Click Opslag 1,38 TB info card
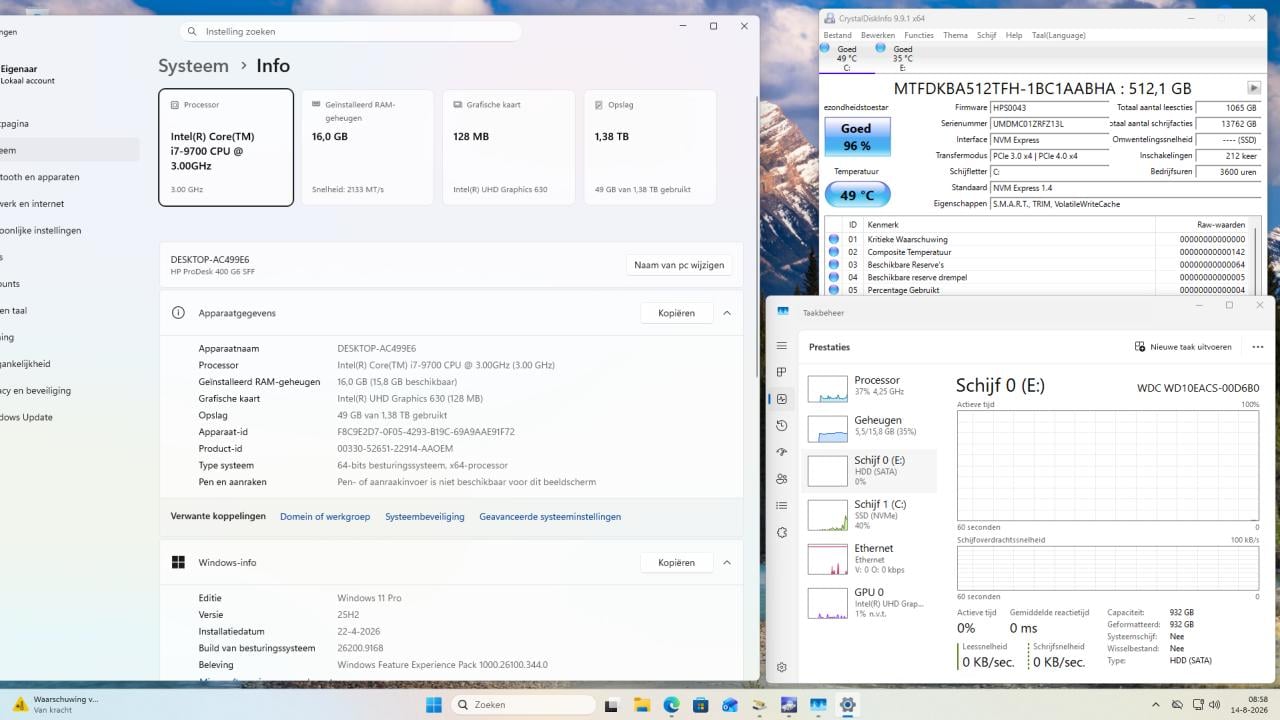1280x720 pixels. 649,147
